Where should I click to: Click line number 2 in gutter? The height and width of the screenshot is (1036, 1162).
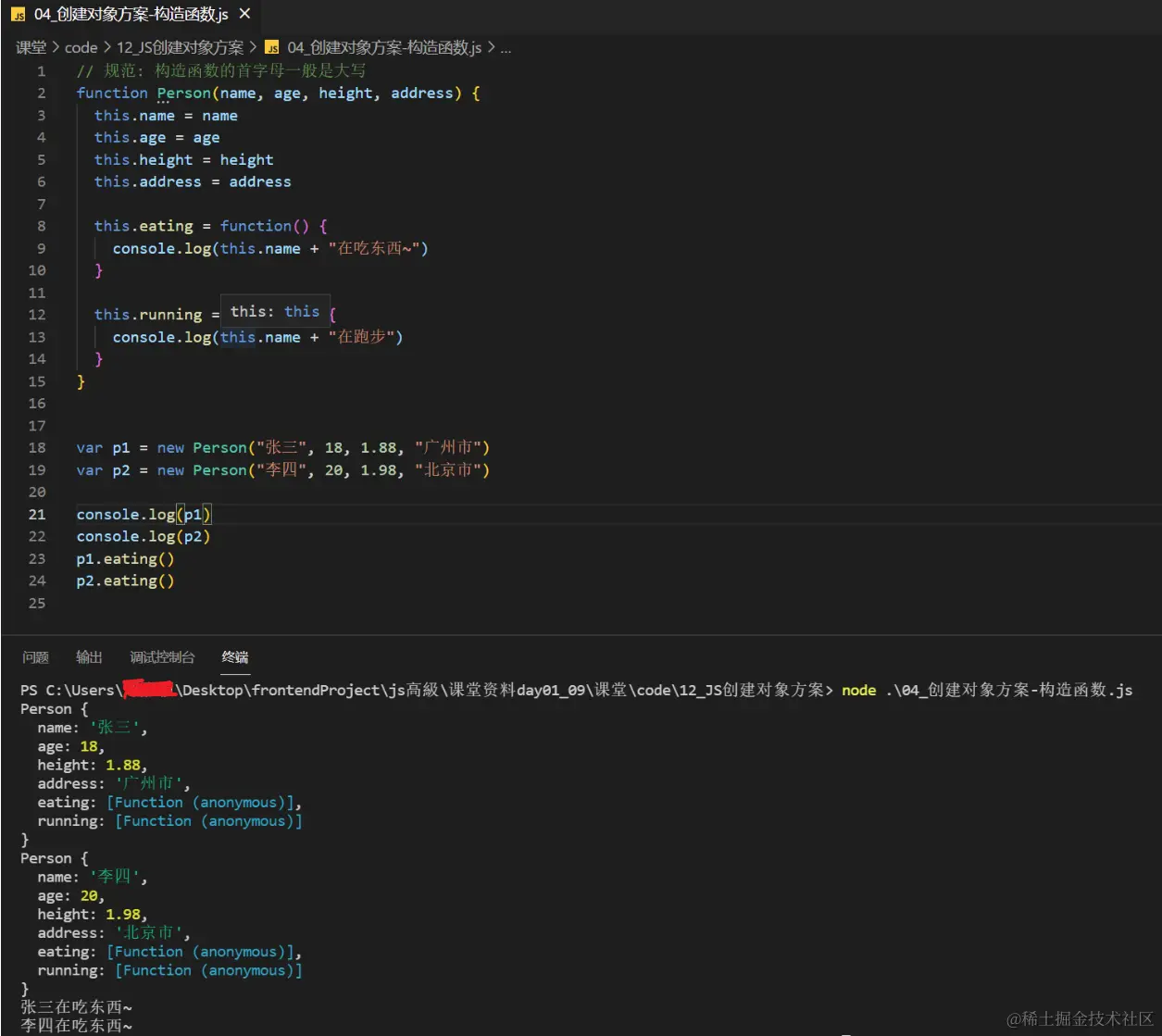[x=41, y=94]
